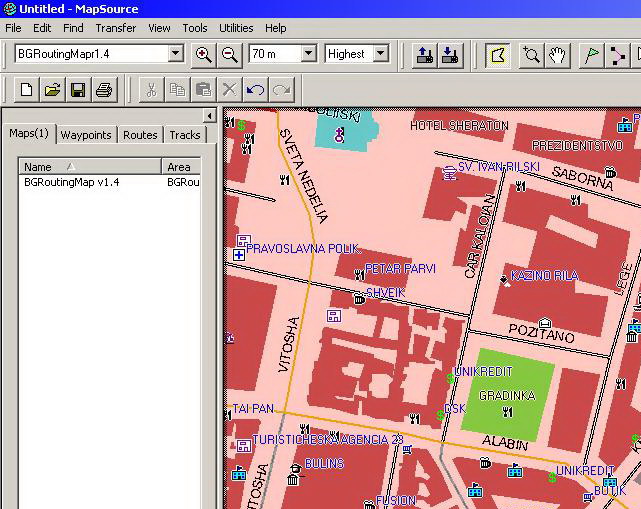Select BGRoutingMap v1.4 list row
641x509 pixels.
click(x=110, y=182)
